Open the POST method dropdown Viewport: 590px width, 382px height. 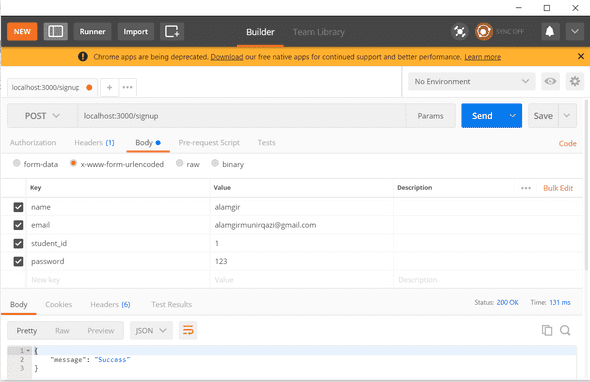tap(42, 116)
